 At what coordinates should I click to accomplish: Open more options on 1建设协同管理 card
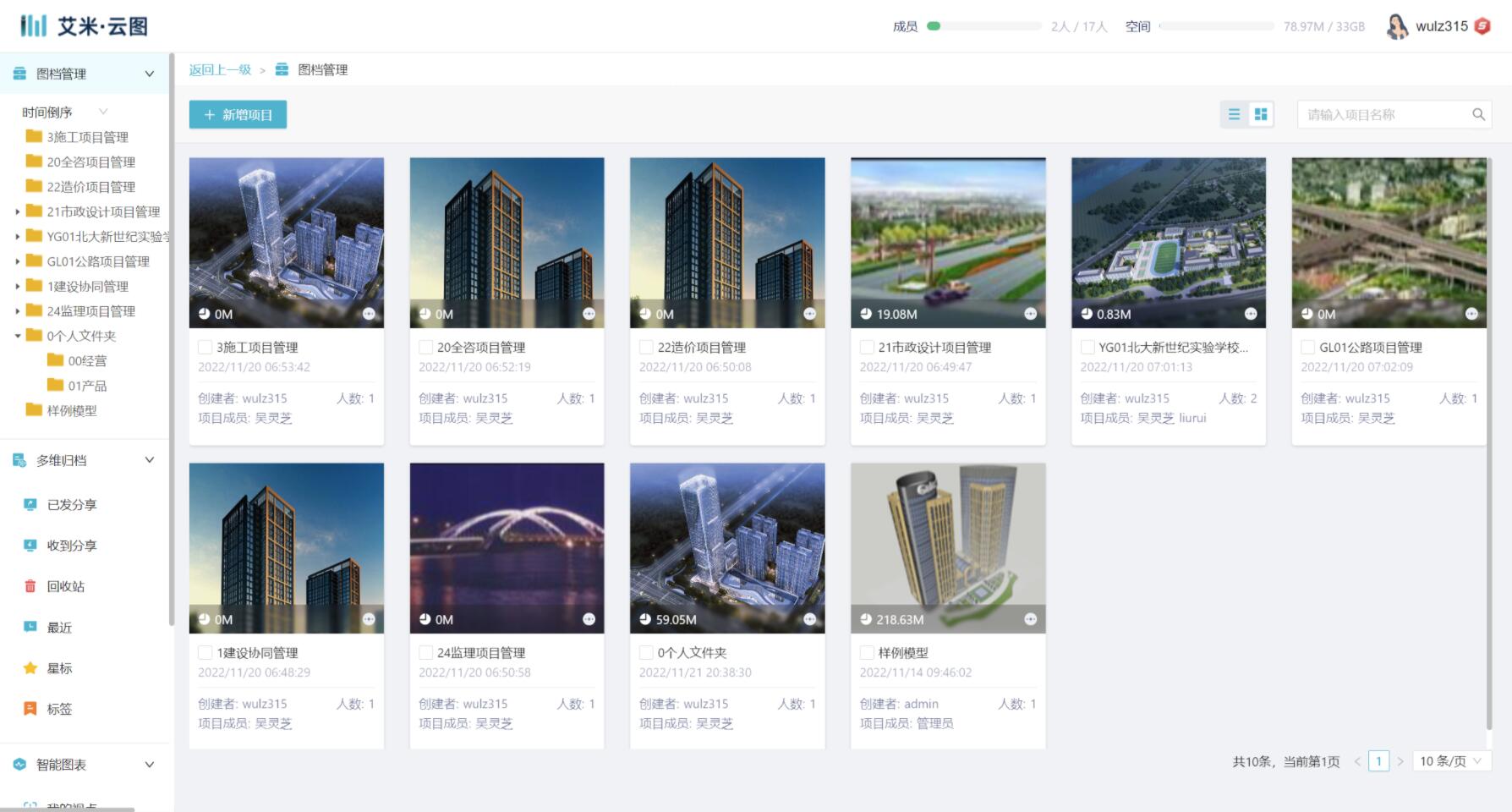point(369,619)
